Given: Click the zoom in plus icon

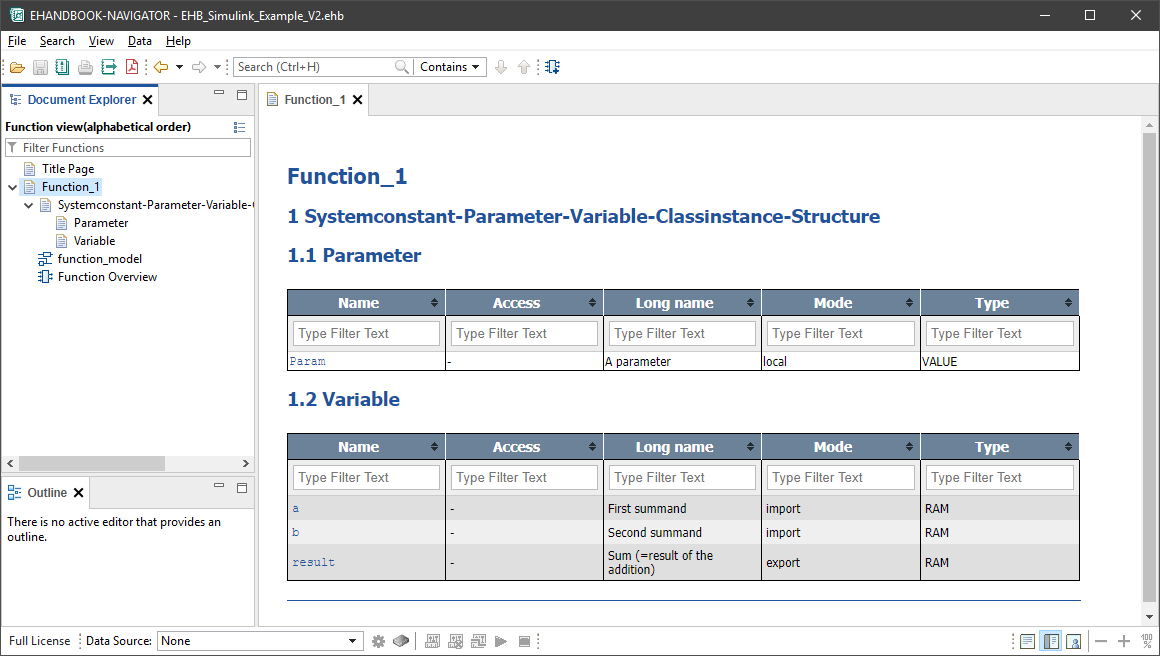Looking at the screenshot, I should click(x=1124, y=641).
